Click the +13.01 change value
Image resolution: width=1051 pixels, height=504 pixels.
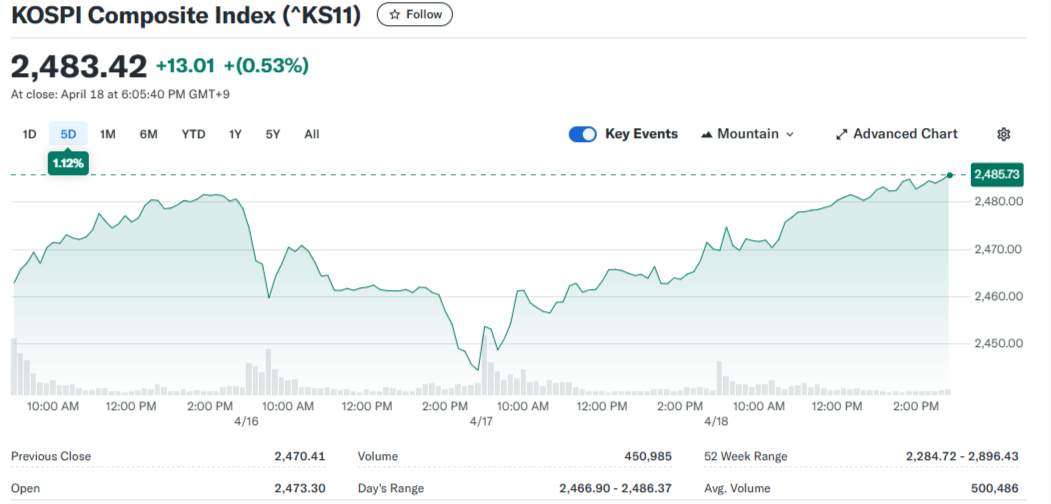[186, 66]
